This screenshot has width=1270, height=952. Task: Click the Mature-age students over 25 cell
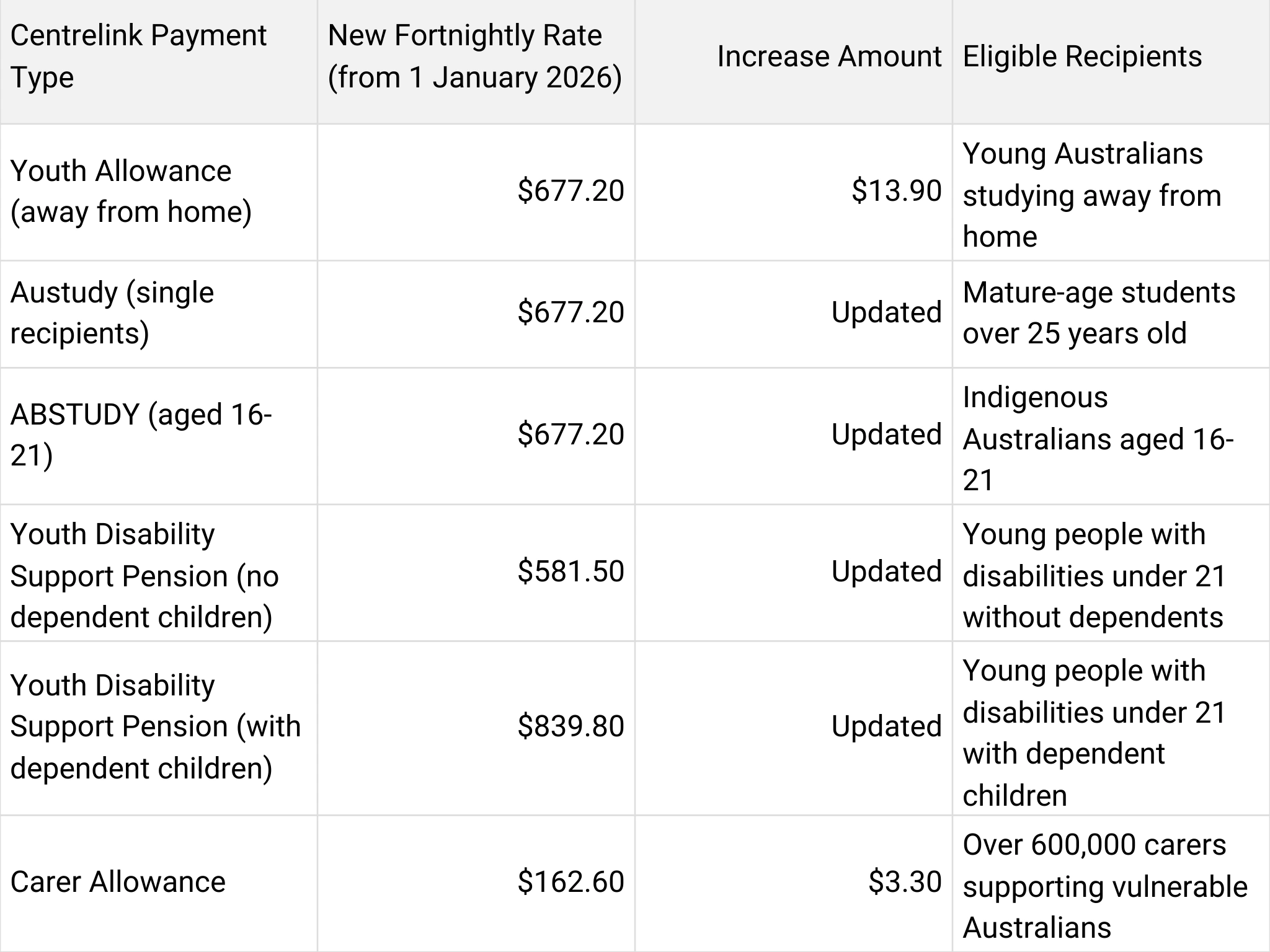click(x=1098, y=313)
